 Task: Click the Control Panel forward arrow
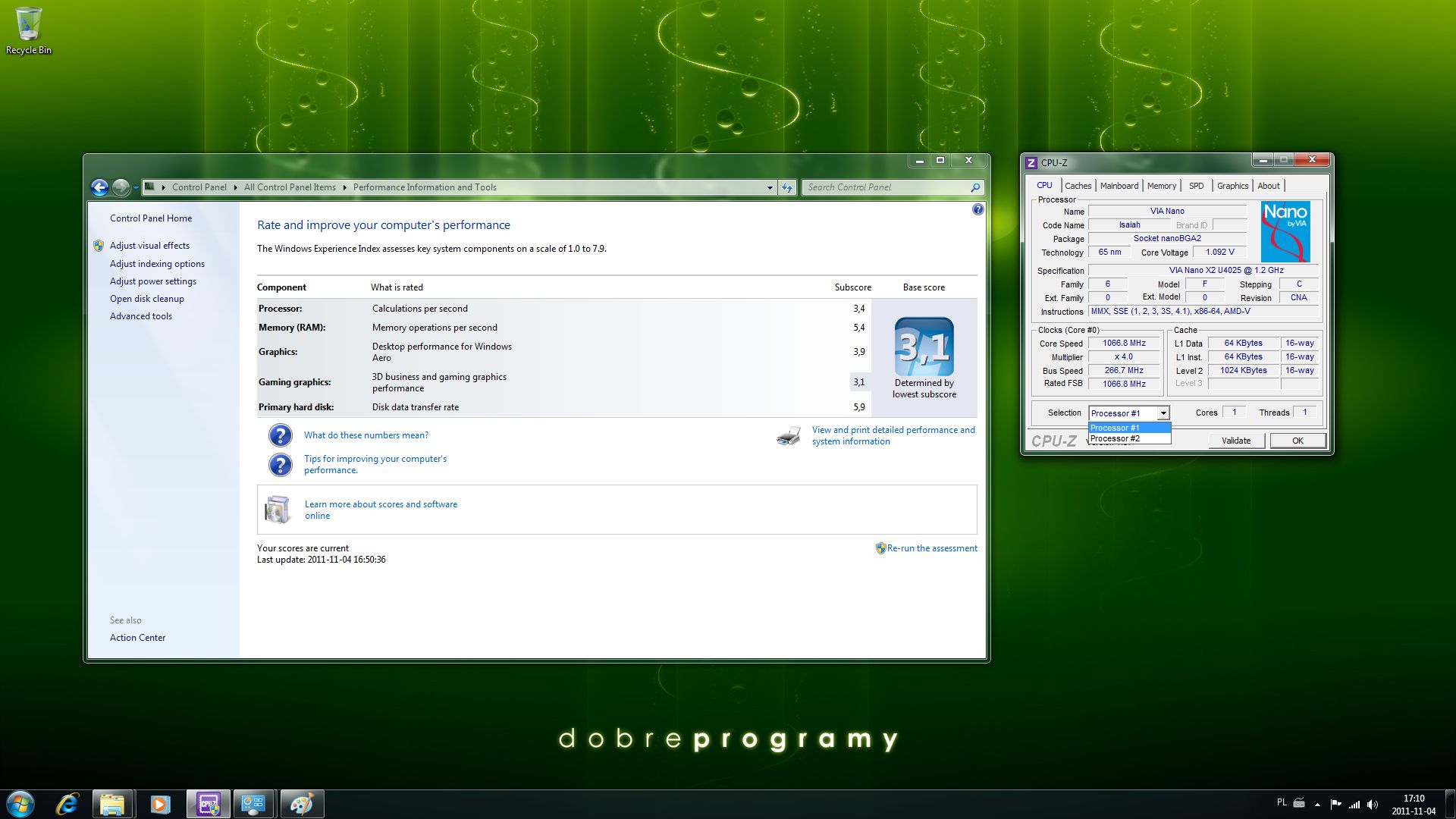[x=121, y=187]
